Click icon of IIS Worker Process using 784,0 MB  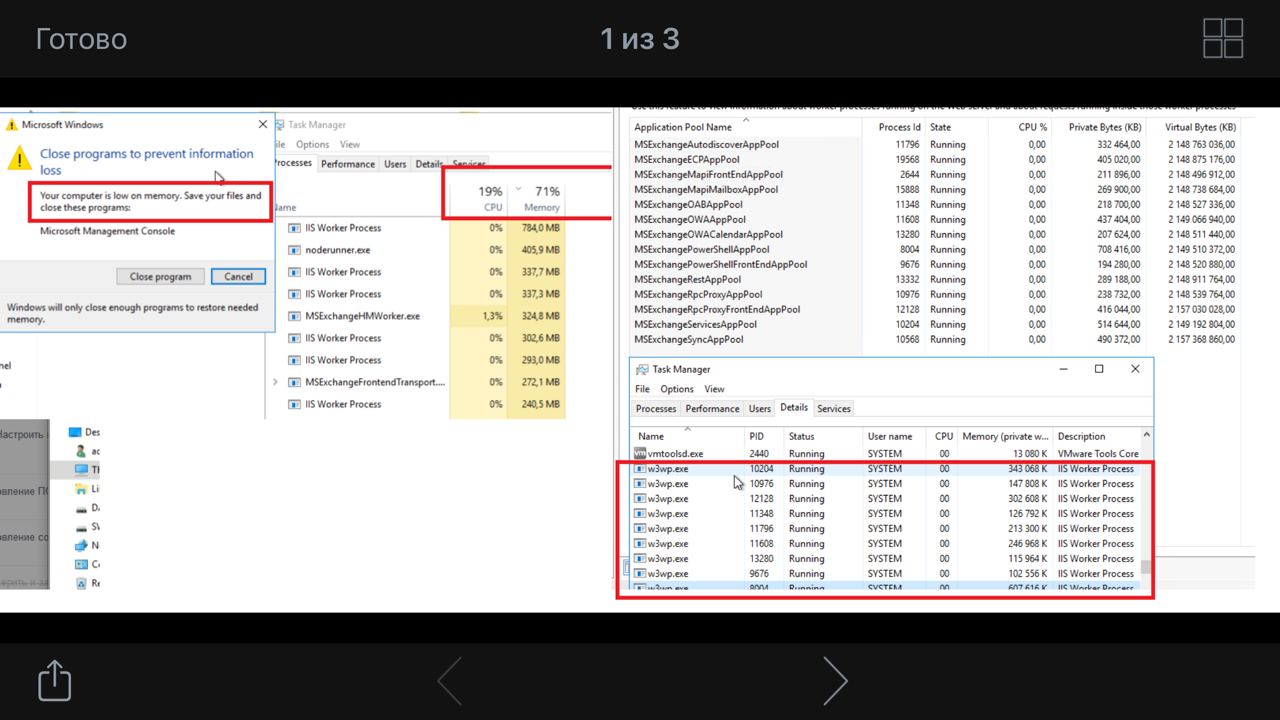[x=294, y=228]
